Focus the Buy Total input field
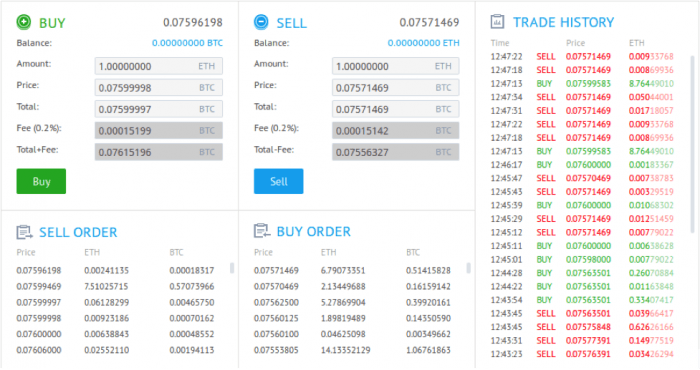This screenshot has height=370, width=700. pyautogui.click(x=158, y=109)
